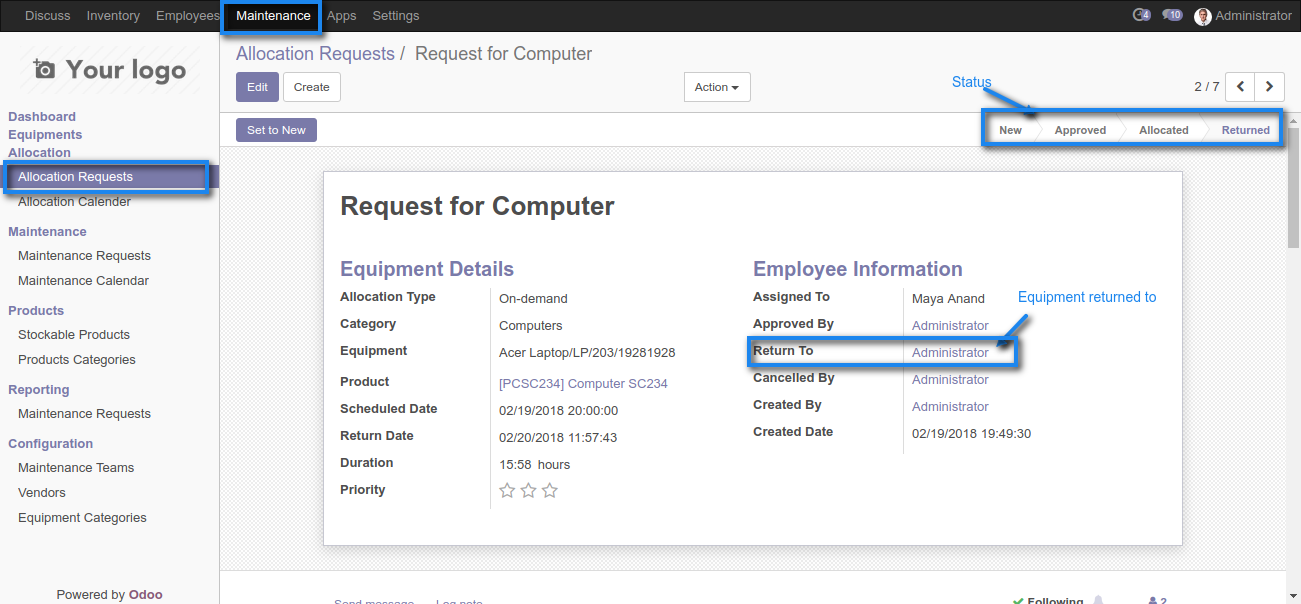The image size is (1301, 604).
Task: Open the Apps menu
Action: (342, 16)
